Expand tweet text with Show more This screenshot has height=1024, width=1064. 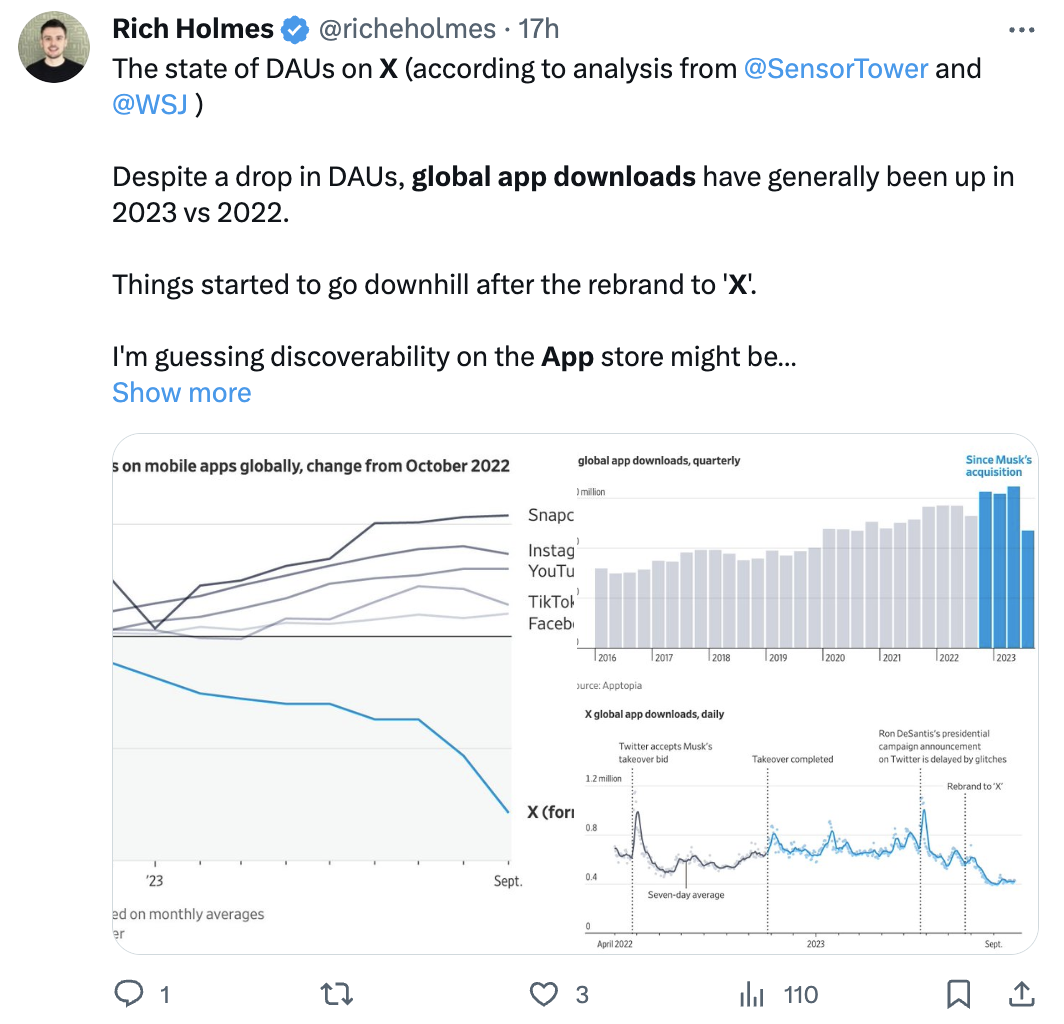[x=181, y=392]
